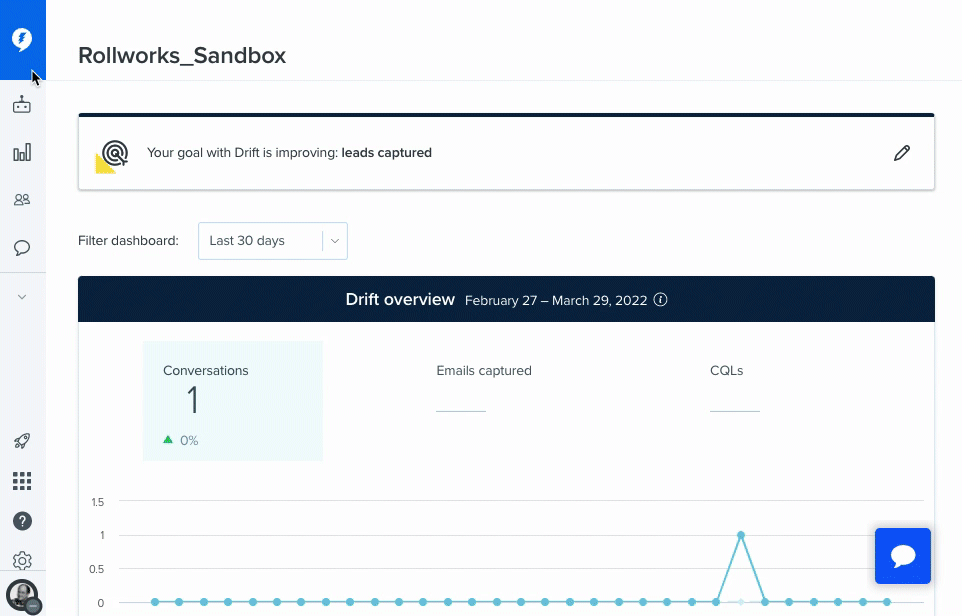
Task: Click the rocket icon in sidebar
Action: click(x=22, y=441)
